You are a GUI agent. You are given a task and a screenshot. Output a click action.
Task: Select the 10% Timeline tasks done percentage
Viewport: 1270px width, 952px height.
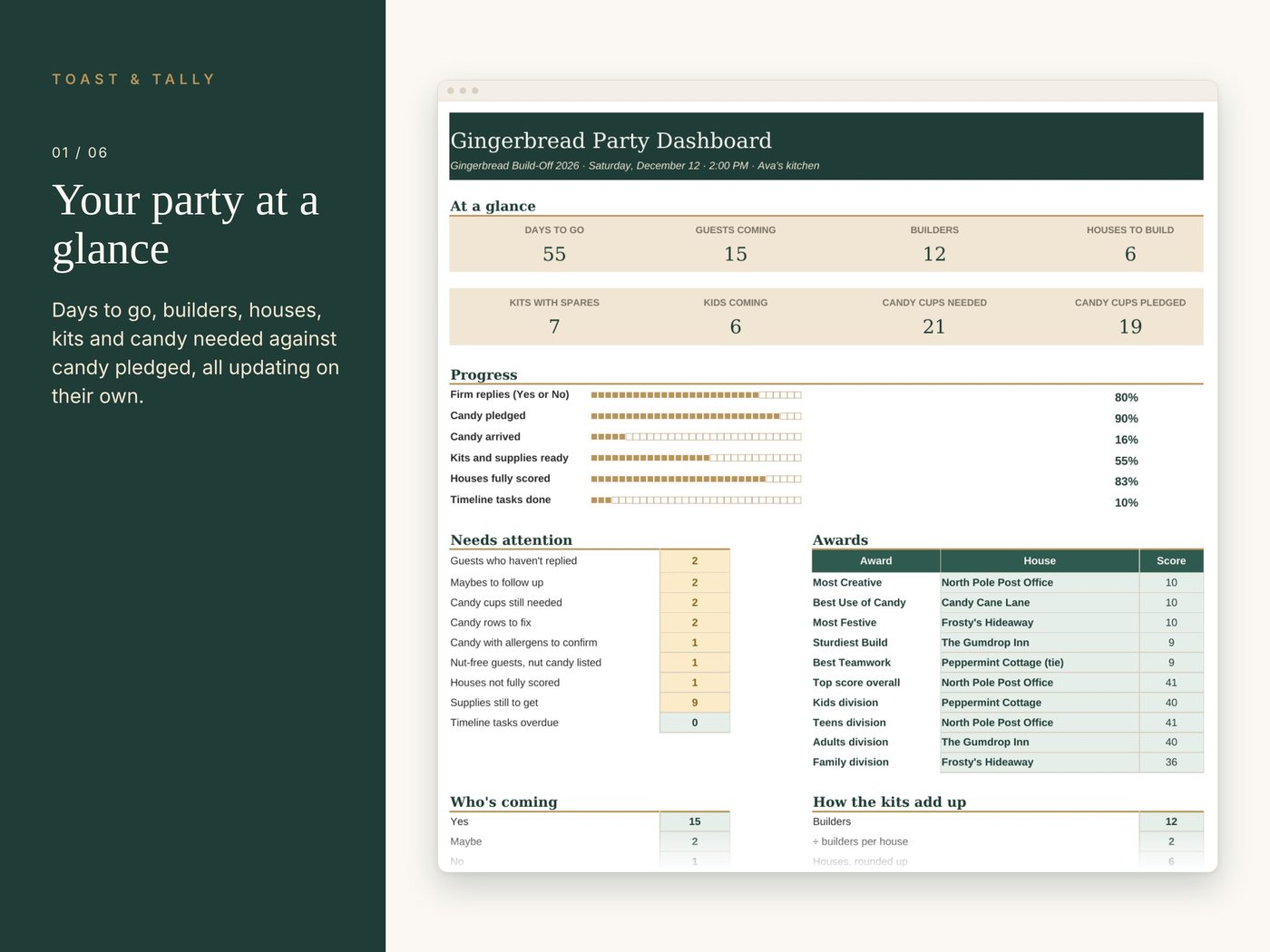pos(1126,503)
